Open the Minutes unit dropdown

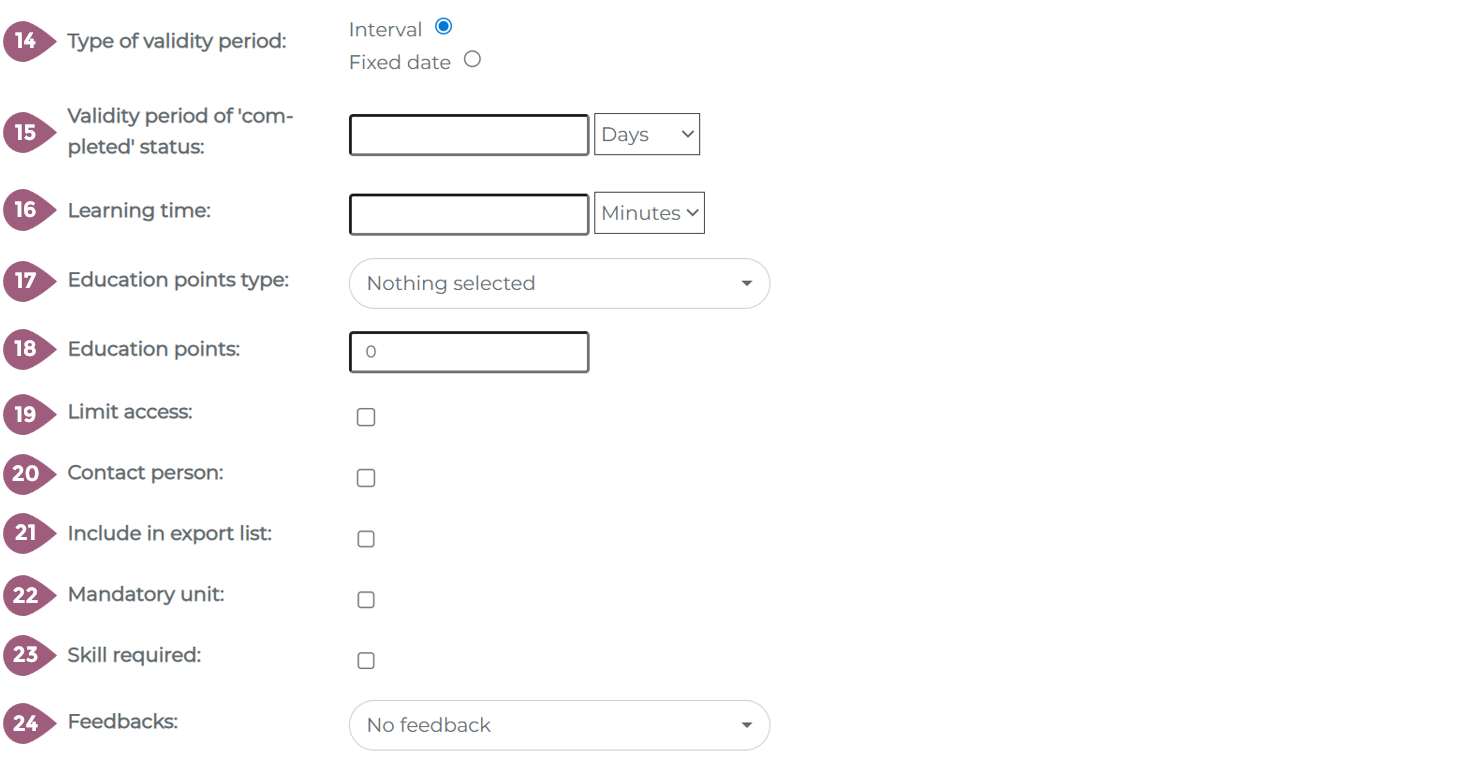pyautogui.click(x=649, y=213)
